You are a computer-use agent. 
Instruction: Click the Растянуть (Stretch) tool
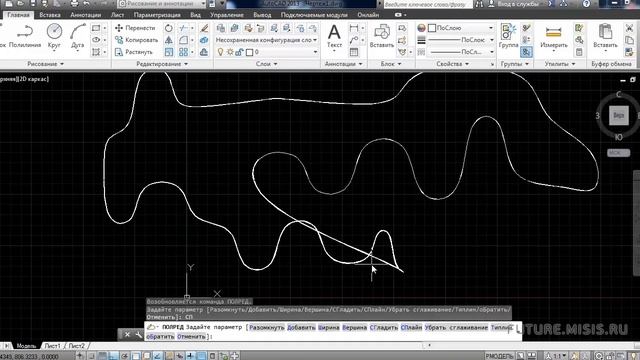[133, 52]
